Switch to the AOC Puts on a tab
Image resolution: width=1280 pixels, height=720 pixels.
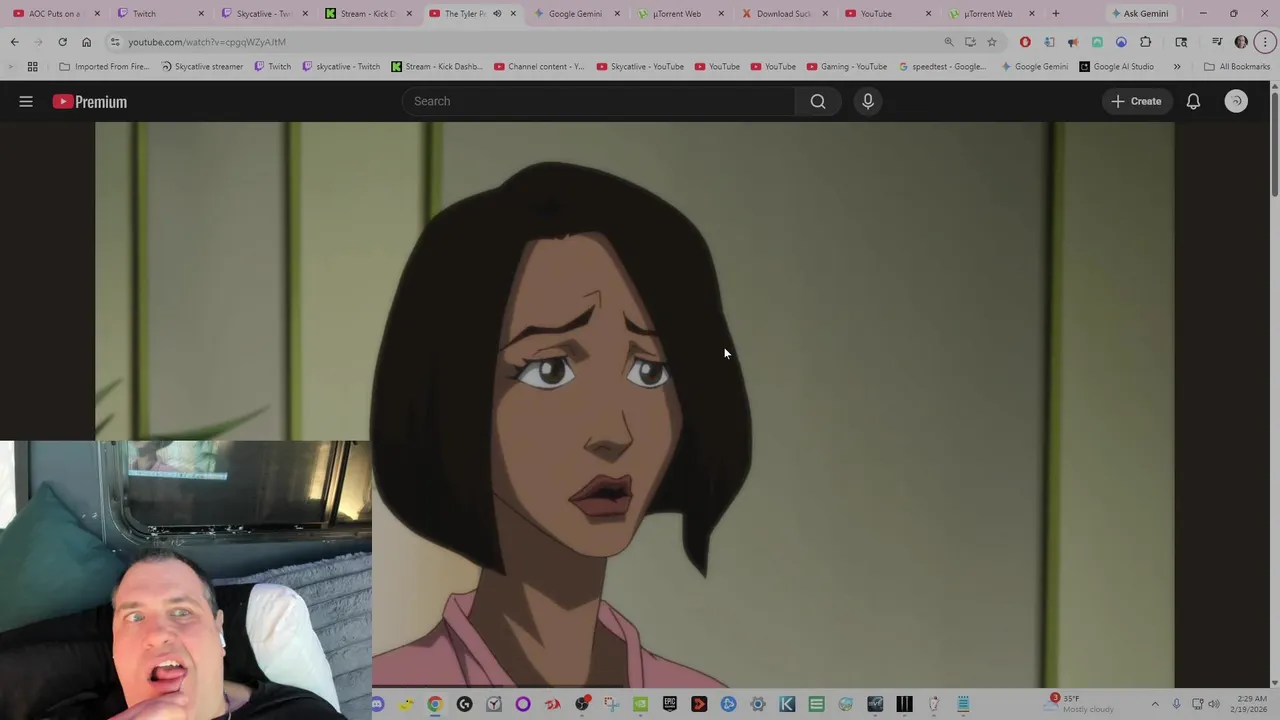54,14
